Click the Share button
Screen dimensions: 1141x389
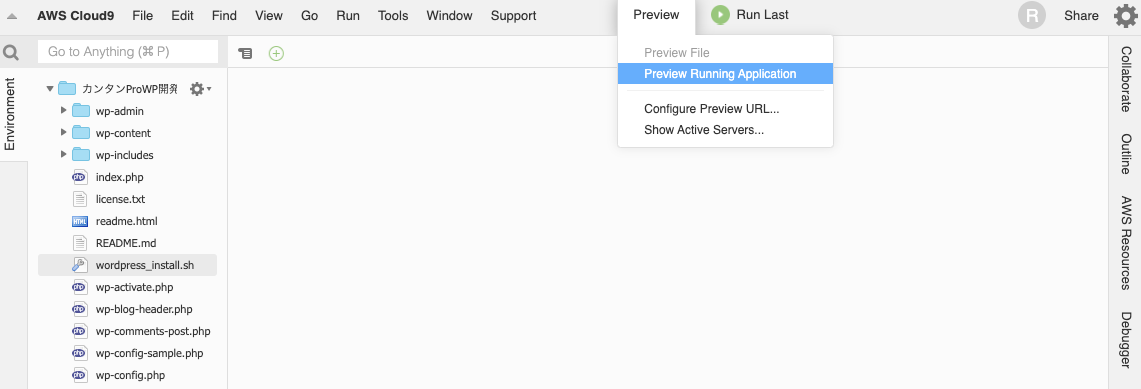tap(1081, 15)
